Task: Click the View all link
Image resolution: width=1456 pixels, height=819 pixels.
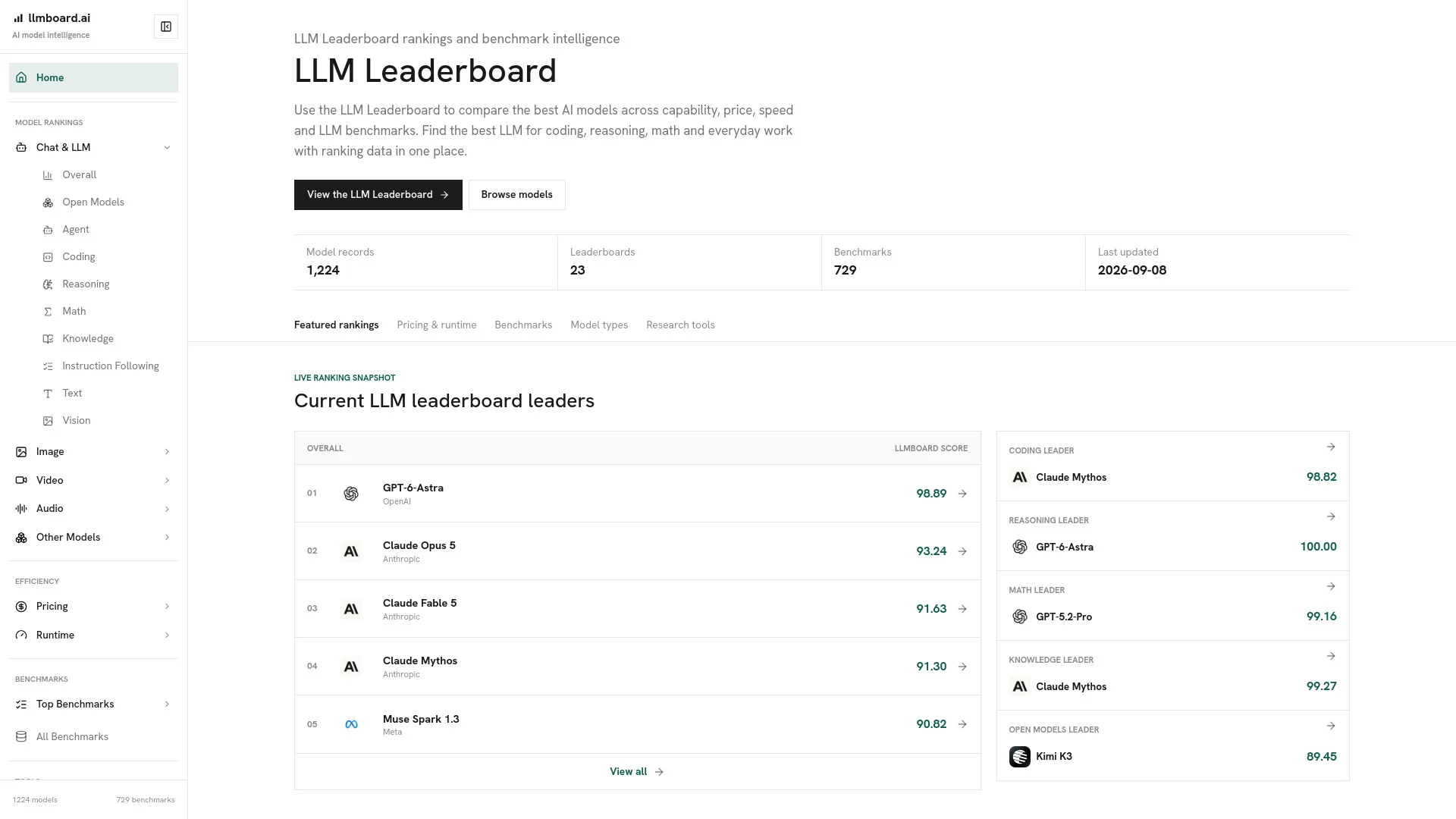Action: (637, 772)
